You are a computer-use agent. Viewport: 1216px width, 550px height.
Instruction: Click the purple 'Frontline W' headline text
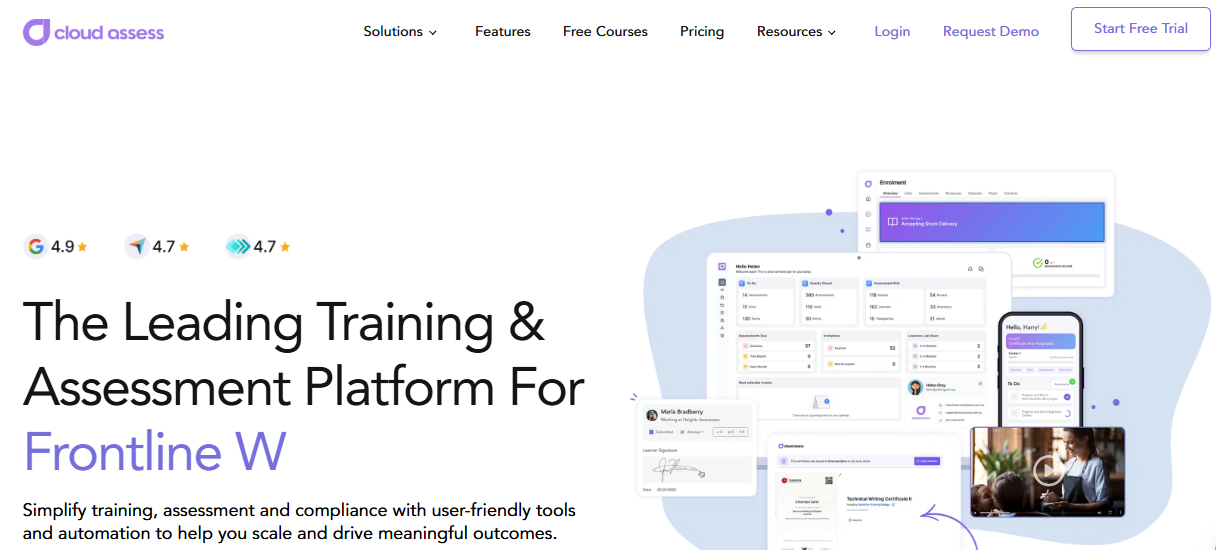155,451
